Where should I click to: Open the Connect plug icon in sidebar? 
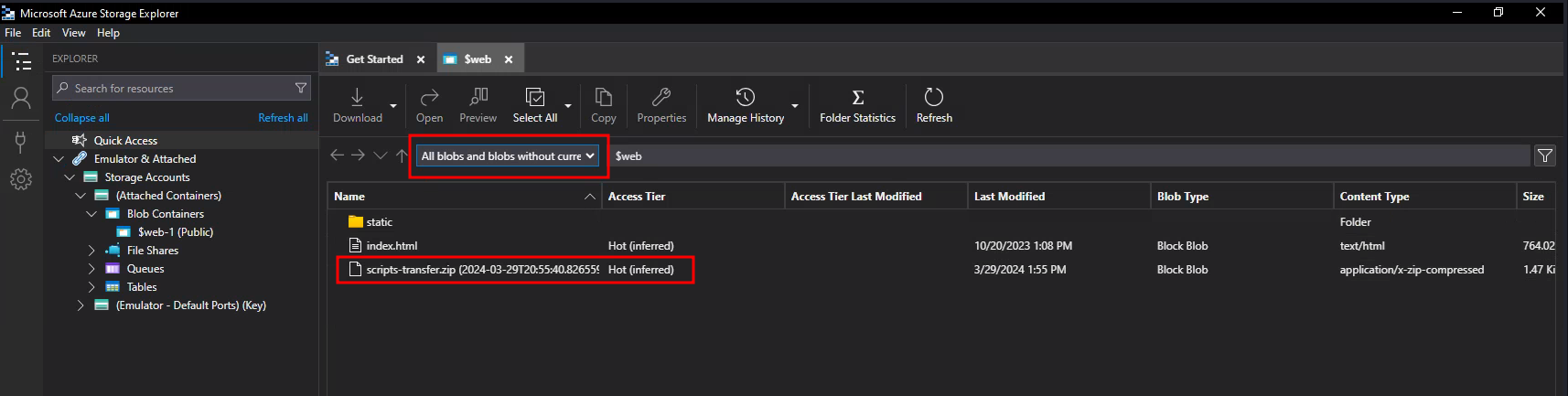pos(21,141)
